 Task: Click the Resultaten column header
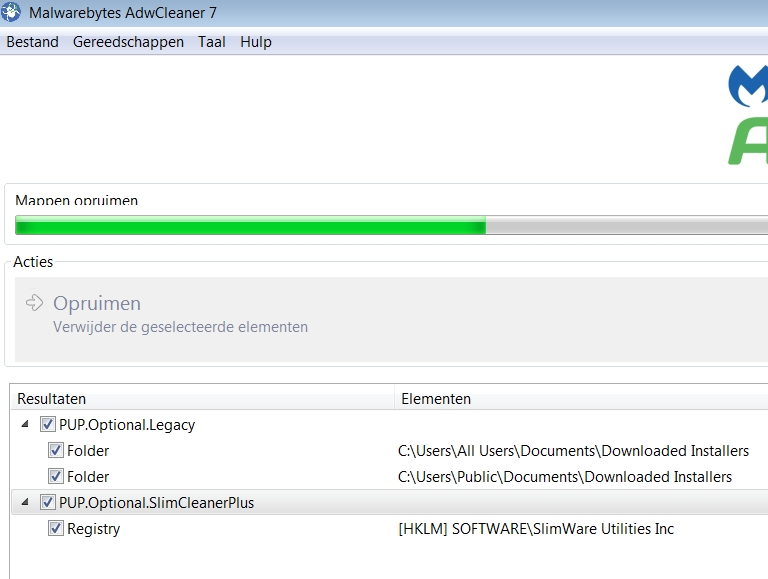pyautogui.click(x=203, y=399)
